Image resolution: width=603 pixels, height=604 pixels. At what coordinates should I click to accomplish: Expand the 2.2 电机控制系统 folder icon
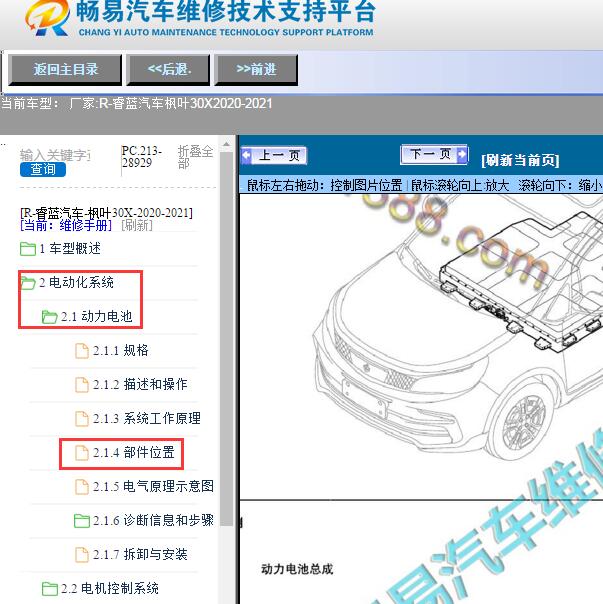[x=49, y=589]
